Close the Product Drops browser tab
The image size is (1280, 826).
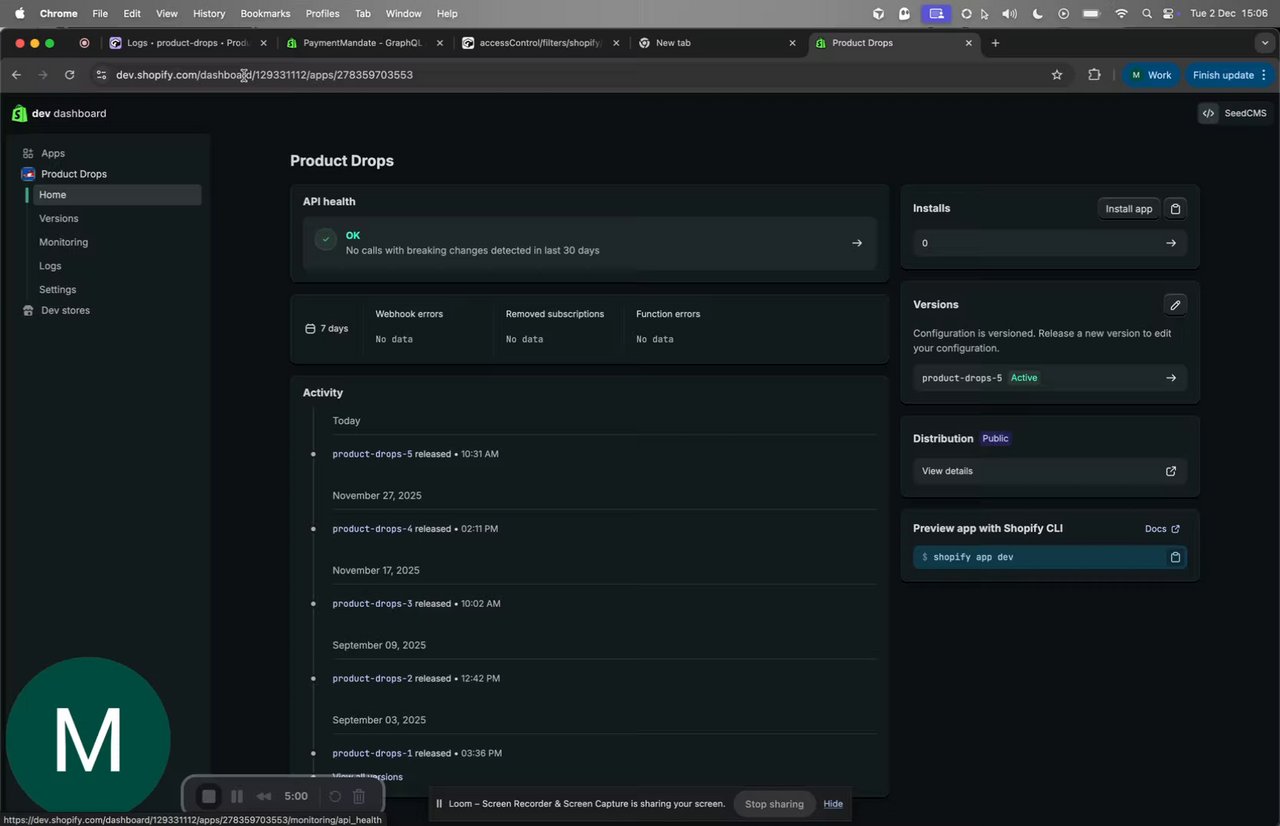968,43
